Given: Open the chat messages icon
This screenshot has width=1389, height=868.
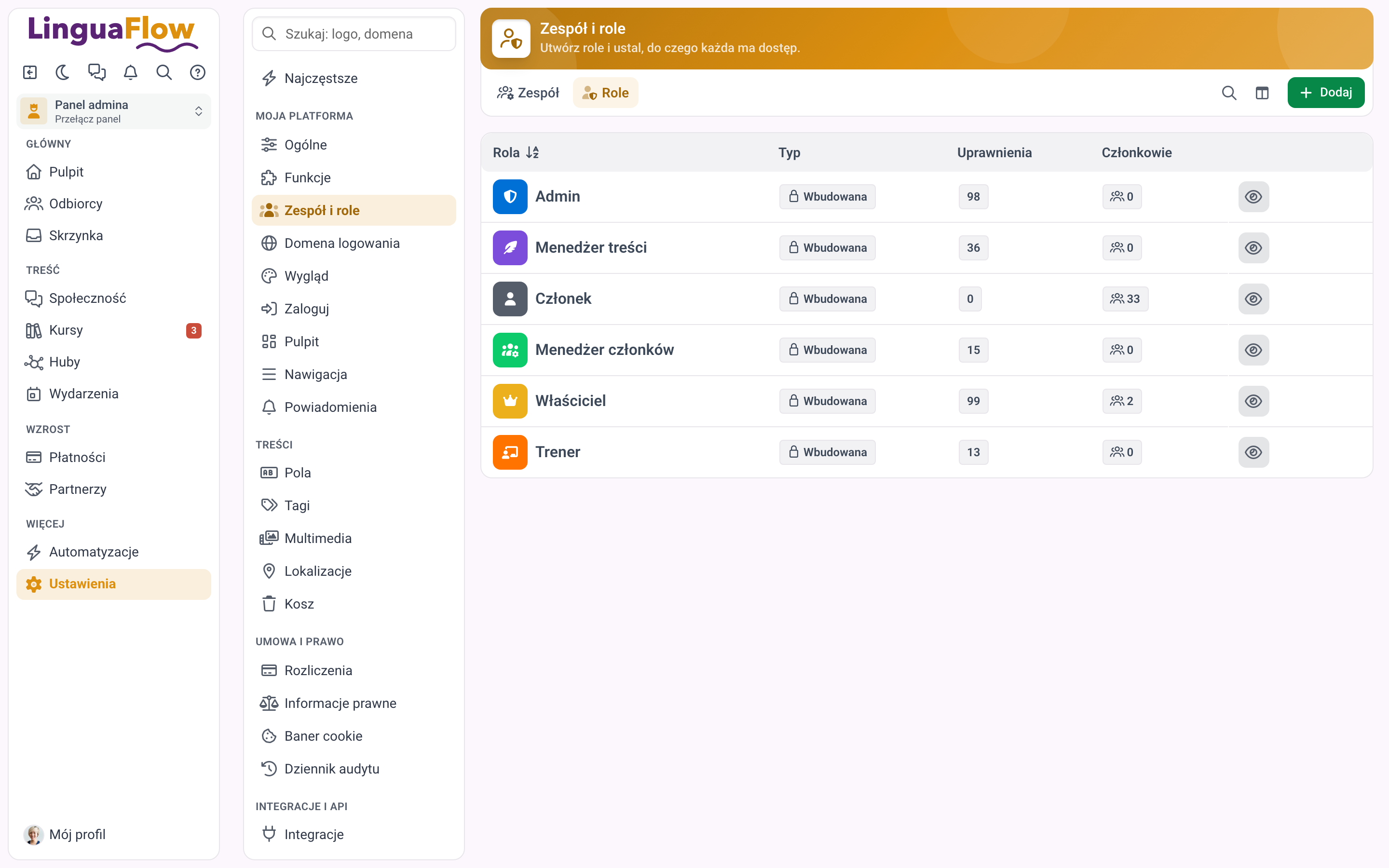Looking at the screenshot, I should pos(96,72).
